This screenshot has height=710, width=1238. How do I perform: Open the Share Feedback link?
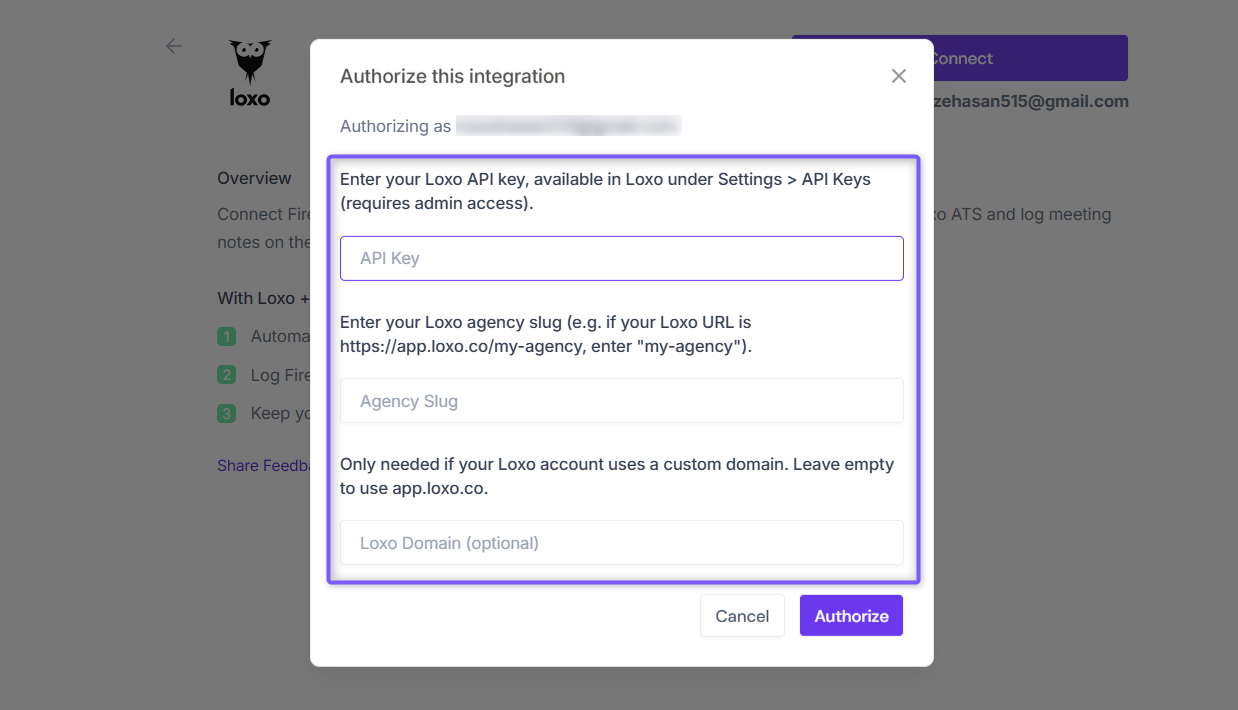(x=264, y=466)
